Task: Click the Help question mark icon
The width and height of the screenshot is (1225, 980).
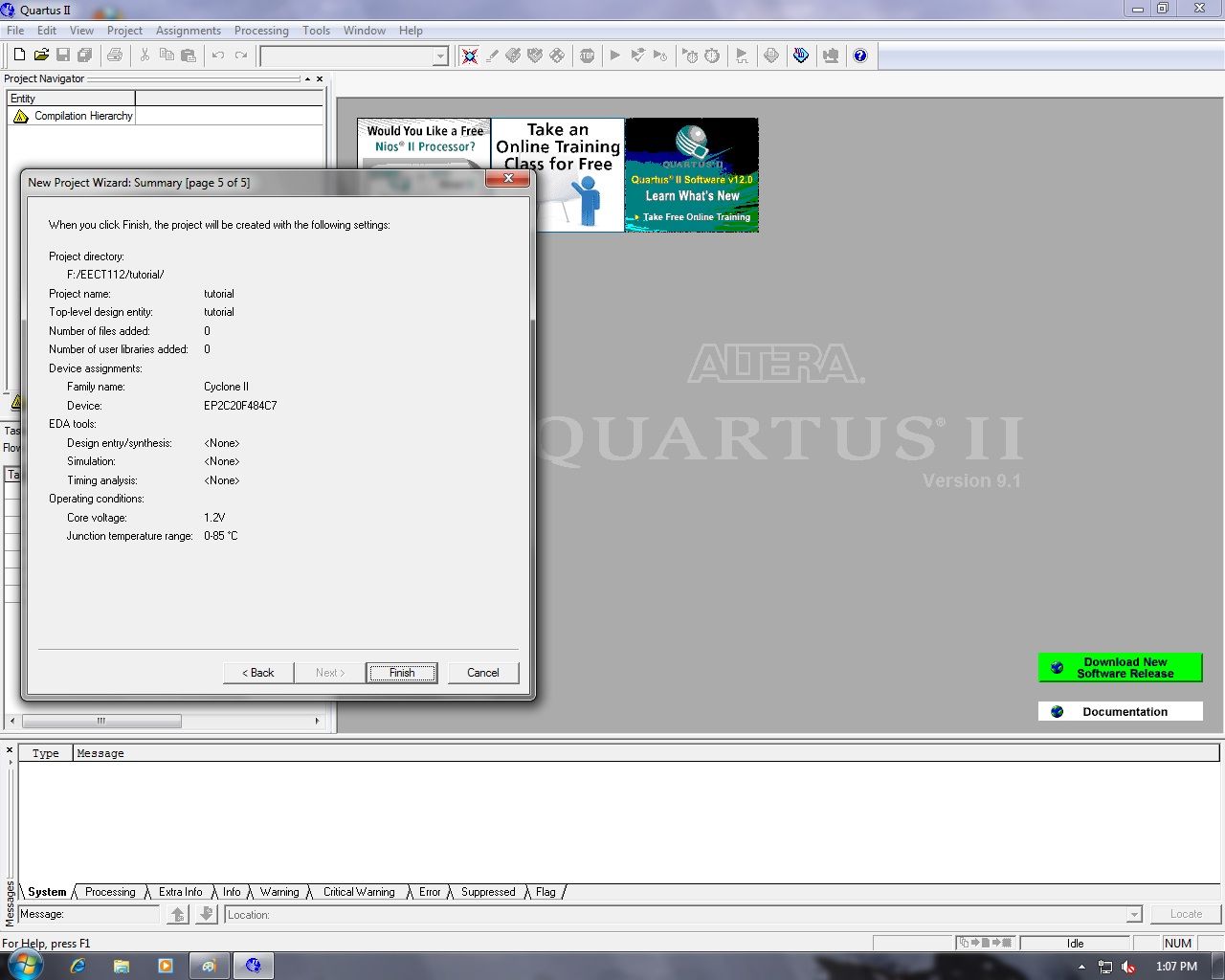Action: [860, 55]
